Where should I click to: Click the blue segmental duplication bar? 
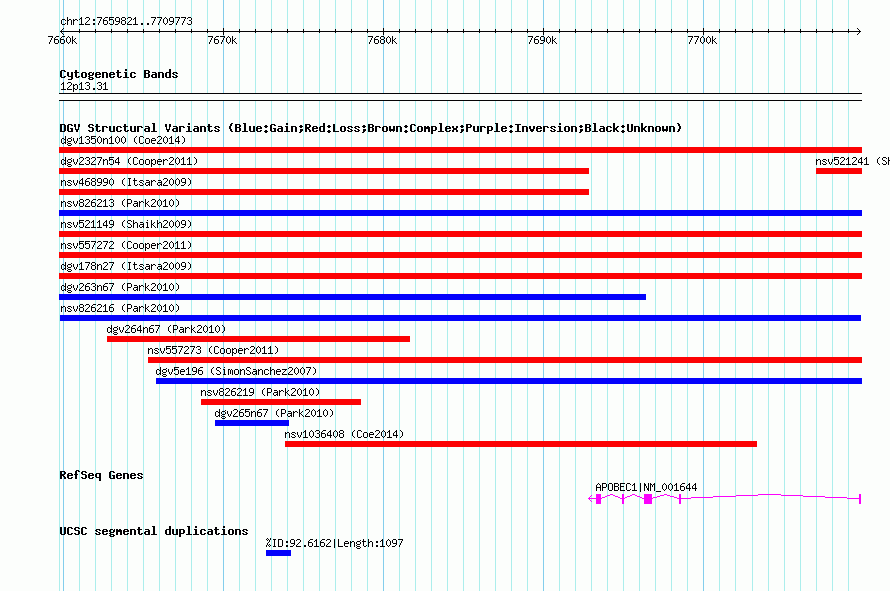[x=278, y=553]
